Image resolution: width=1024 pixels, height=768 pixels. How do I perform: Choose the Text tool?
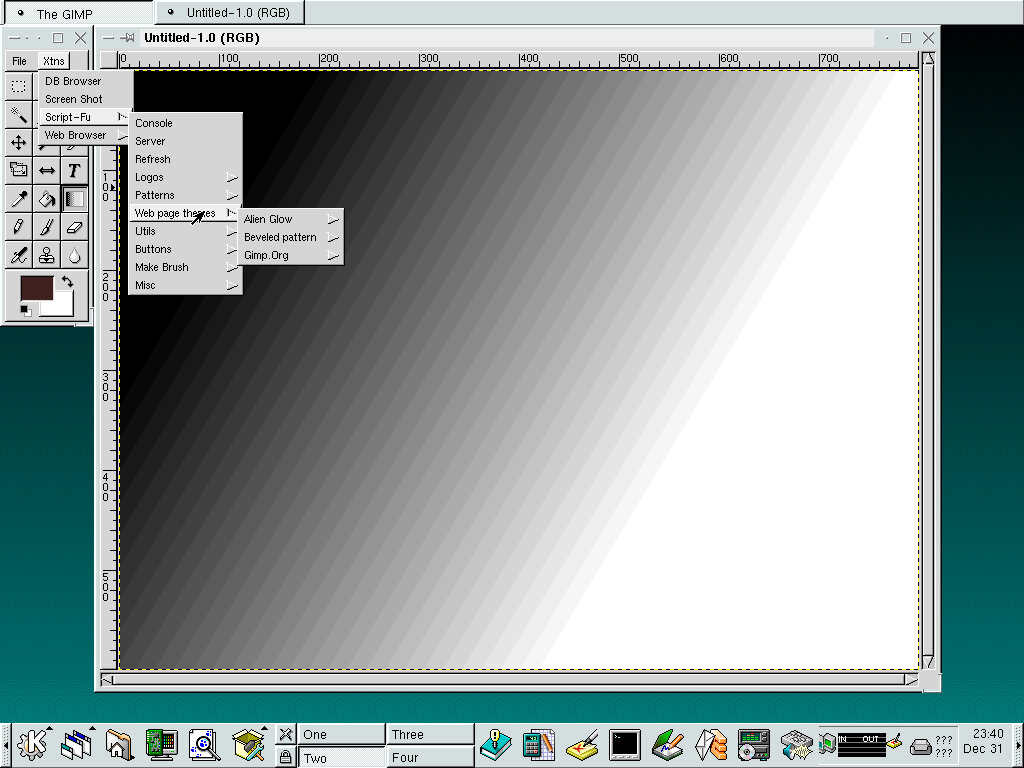tap(75, 171)
